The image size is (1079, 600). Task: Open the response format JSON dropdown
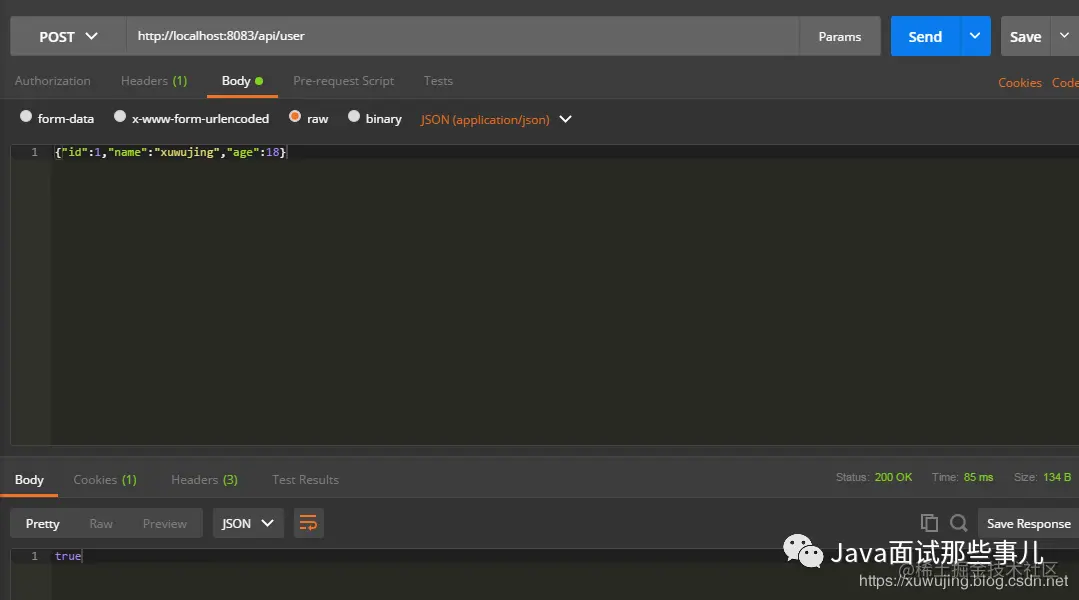click(x=248, y=524)
